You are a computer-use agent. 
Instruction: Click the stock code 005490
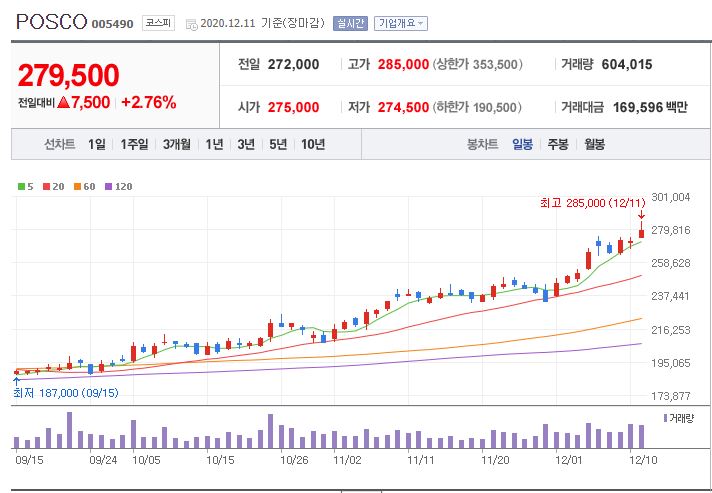pyautogui.click(x=113, y=24)
